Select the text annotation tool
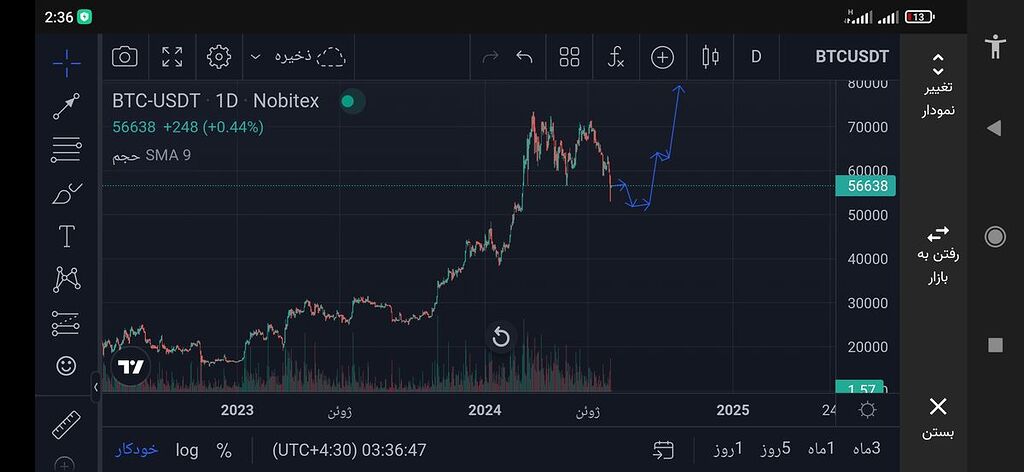This screenshot has height=472, width=1024. click(66, 237)
